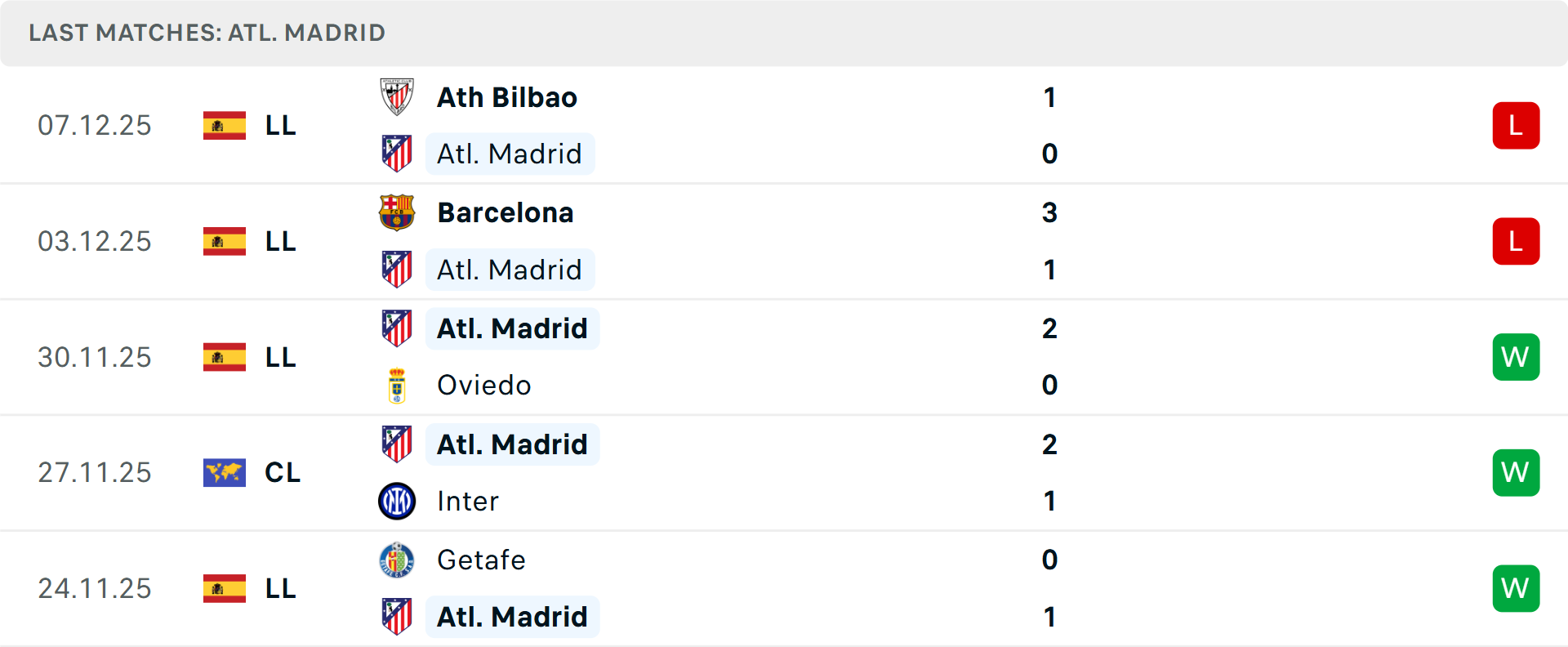
Task: Click the win badge for Oviedo match
Action: pyautogui.click(x=1516, y=357)
